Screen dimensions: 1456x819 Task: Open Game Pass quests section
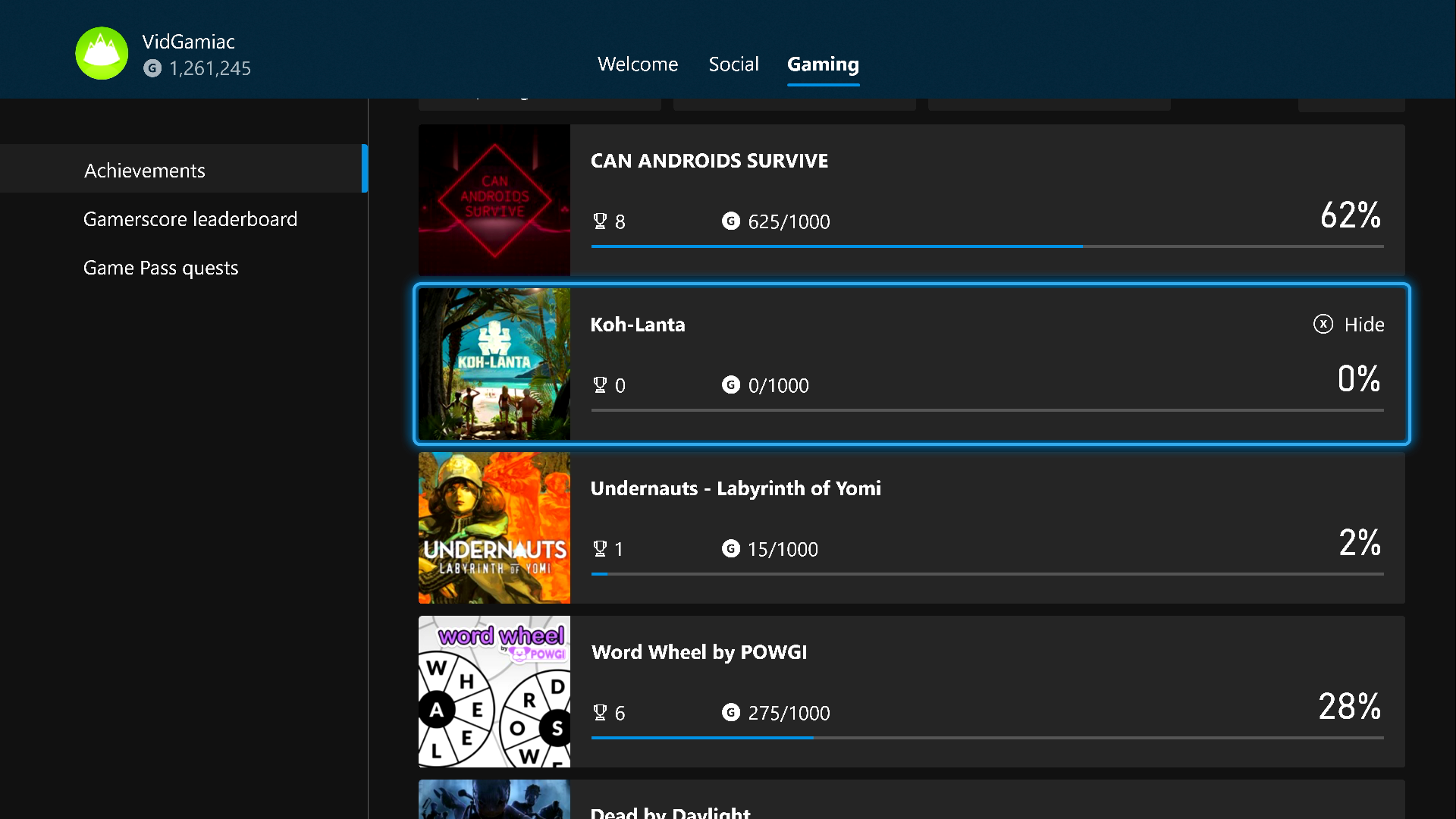click(160, 268)
